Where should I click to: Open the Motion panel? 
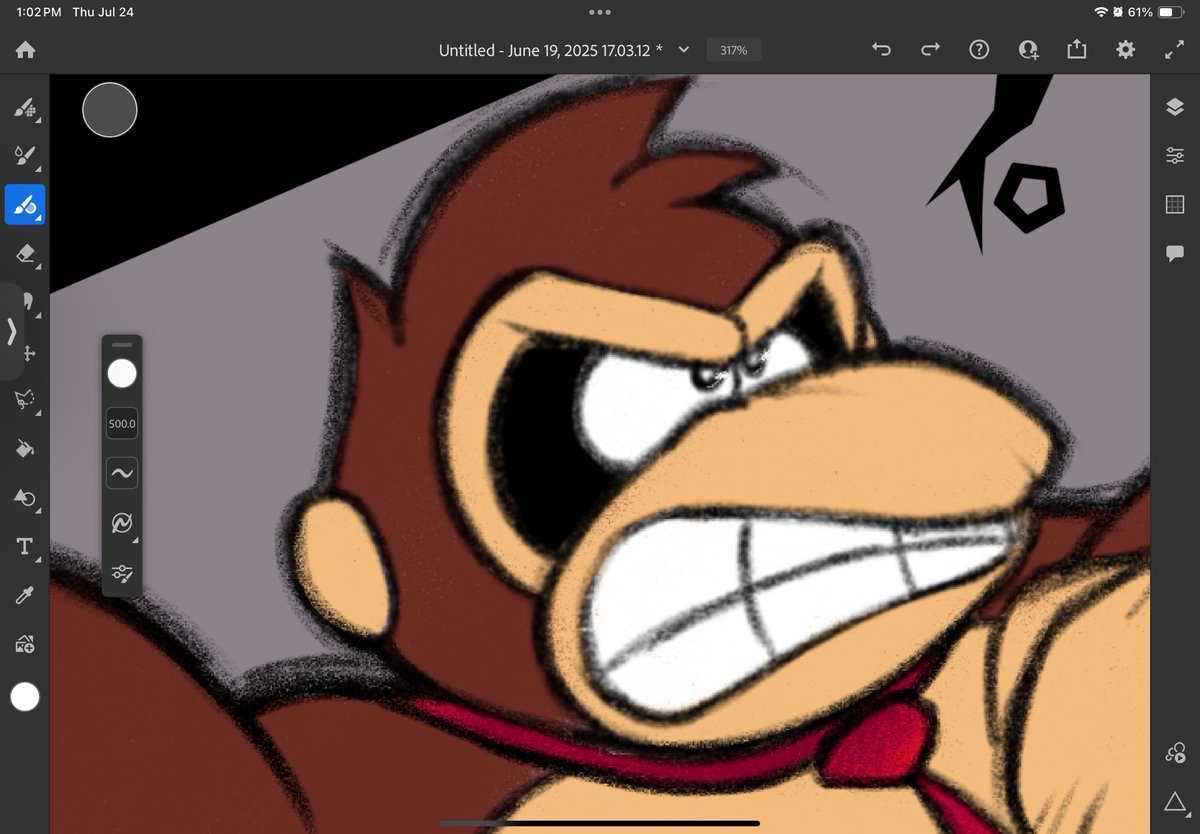point(1175,753)
